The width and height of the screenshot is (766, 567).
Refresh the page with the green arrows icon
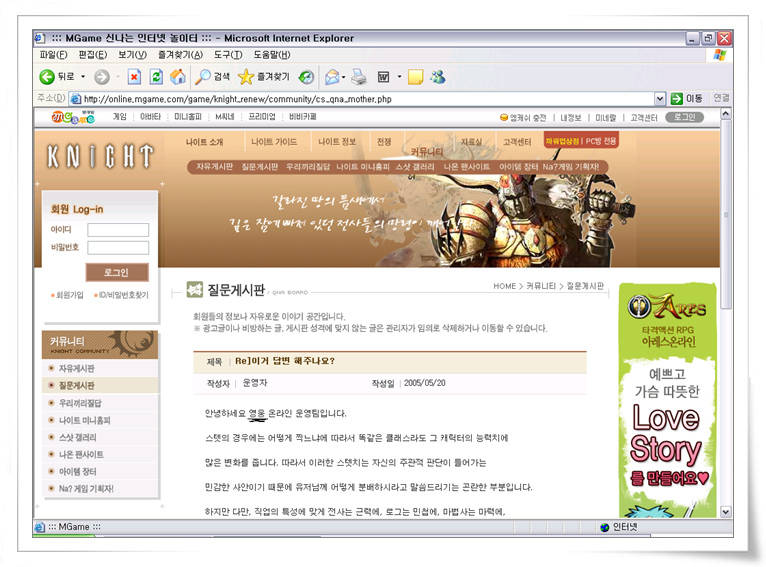156,77
